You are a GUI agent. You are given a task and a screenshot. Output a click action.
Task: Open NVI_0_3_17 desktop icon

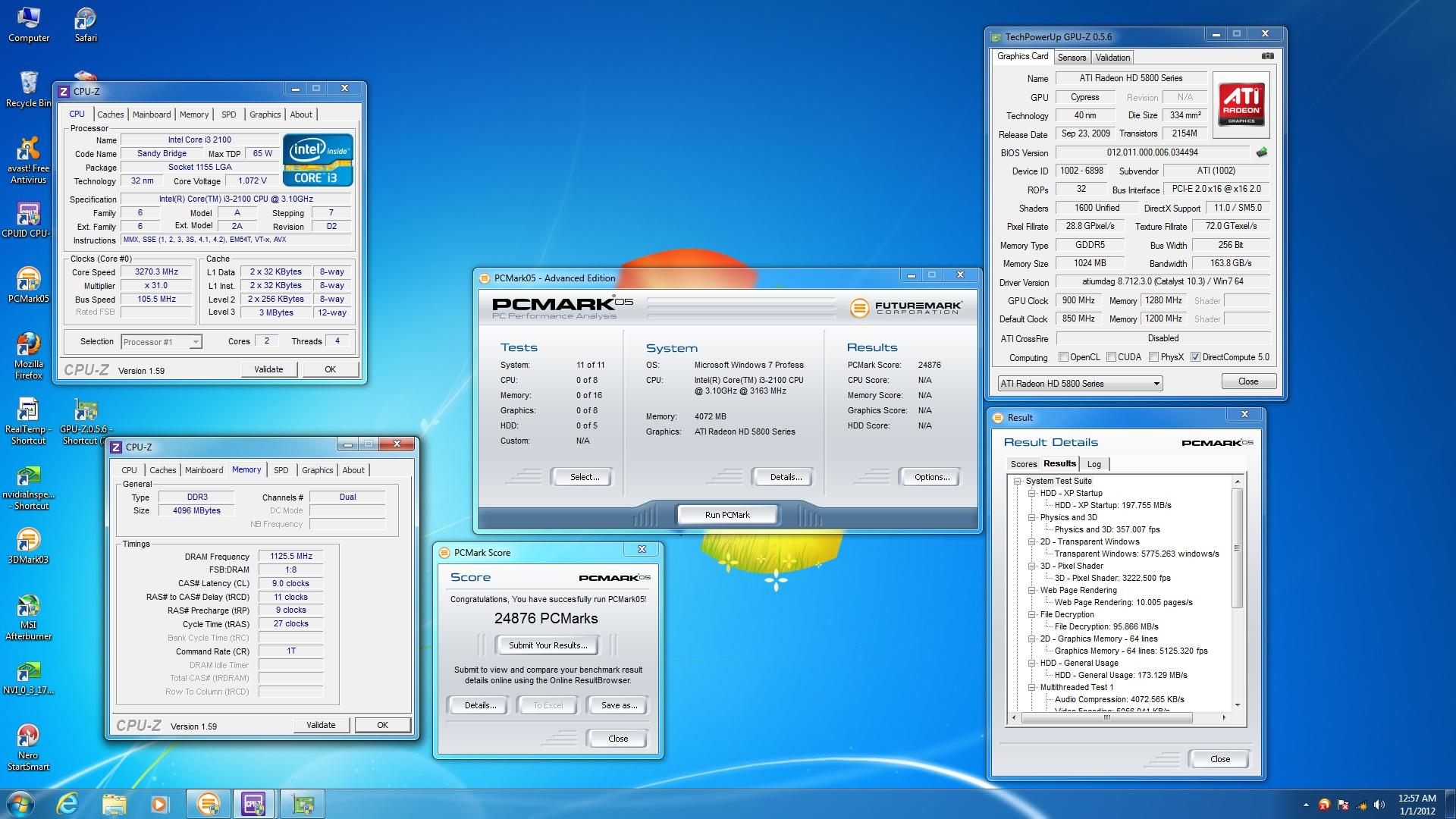[28, 676]
